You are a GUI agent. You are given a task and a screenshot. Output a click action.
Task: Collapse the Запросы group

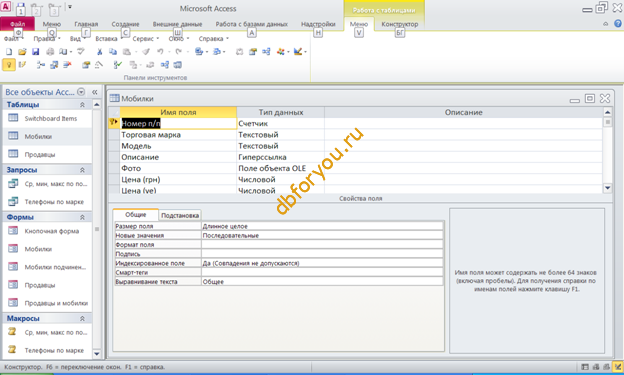(x=82, y=170)
